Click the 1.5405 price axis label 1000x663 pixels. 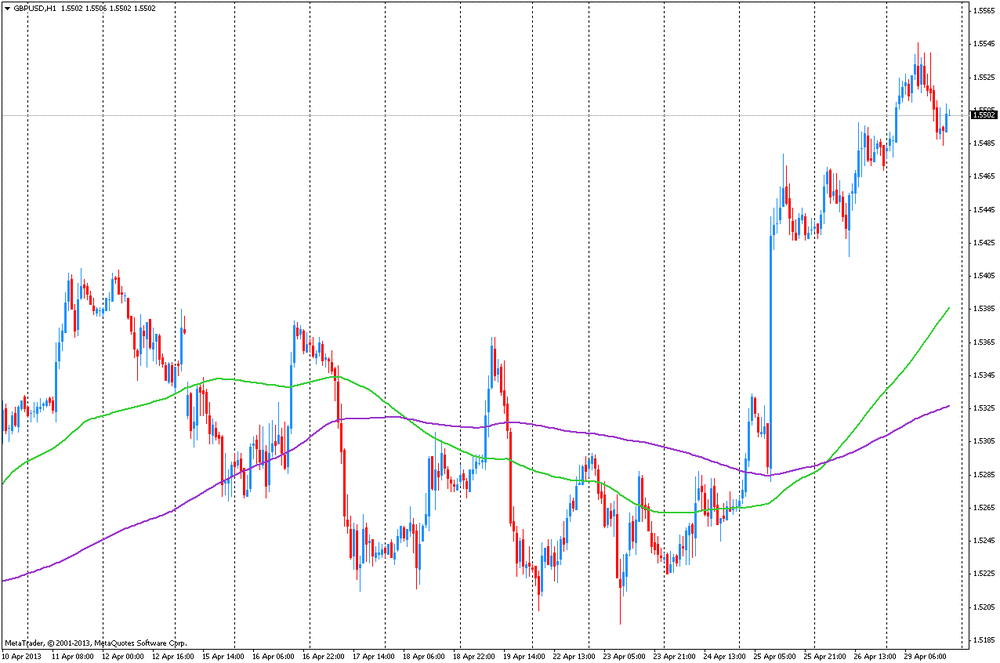pos(985,275)
